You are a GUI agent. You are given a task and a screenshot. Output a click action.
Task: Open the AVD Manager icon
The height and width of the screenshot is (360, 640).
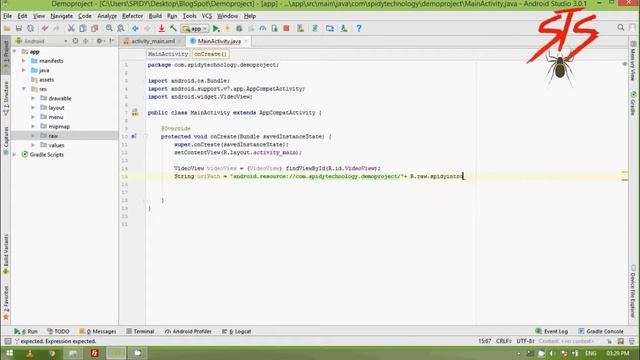click(x=300, y=28)
